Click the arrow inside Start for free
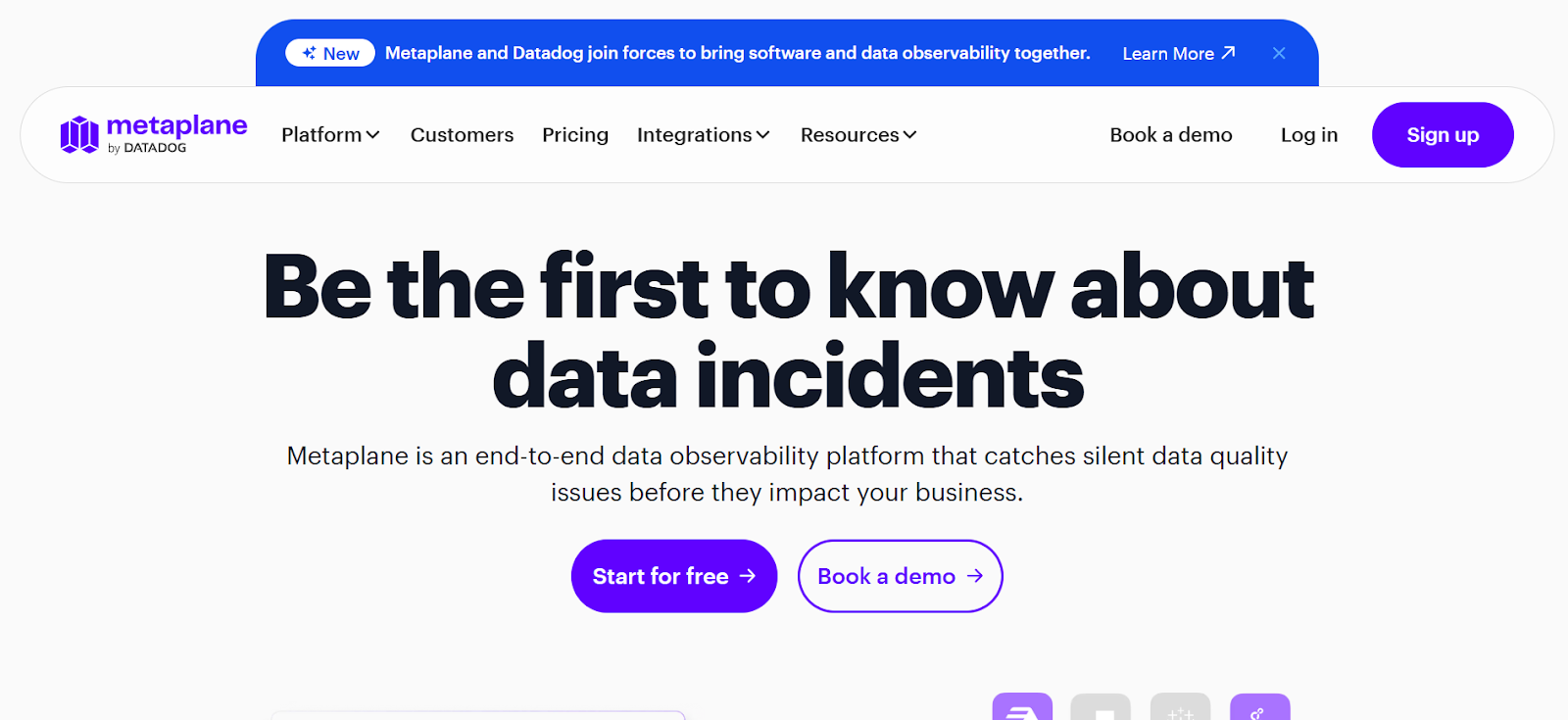1568x720 pixels. tap(749, 576)
